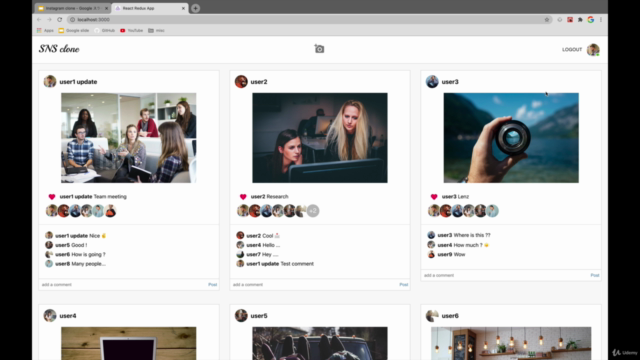
Task: Click Post button on user1 update card
Action: point(212,284)
